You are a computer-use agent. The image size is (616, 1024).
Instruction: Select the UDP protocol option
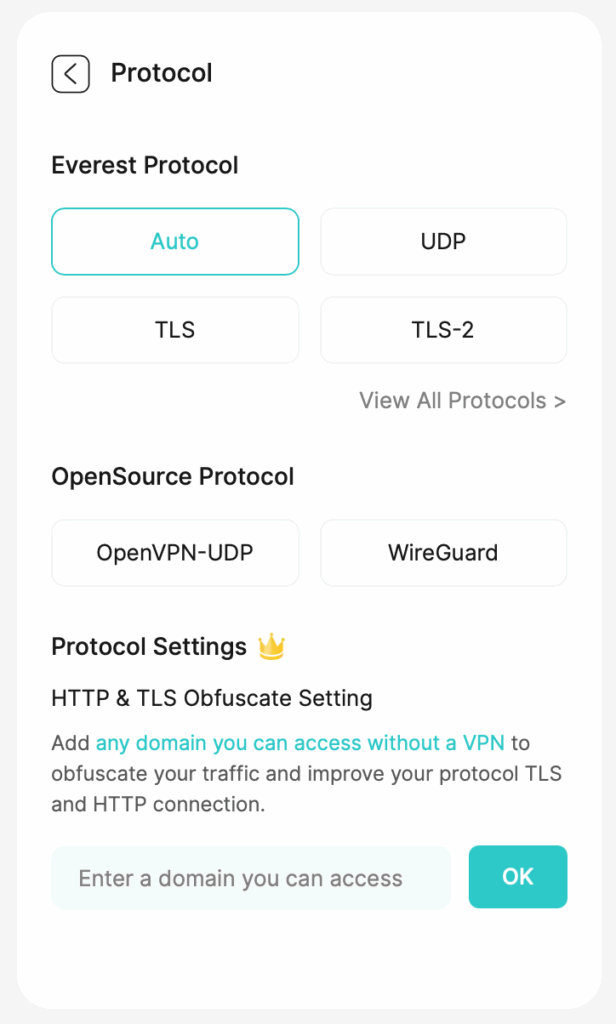pos(443,241)
